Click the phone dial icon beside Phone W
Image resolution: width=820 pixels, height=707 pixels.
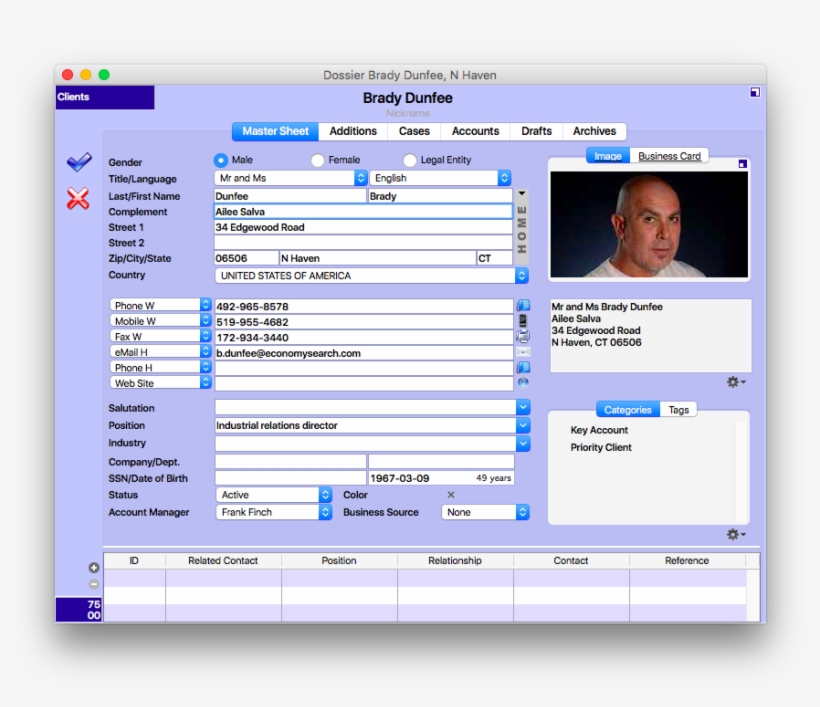(x=523, y=304)
